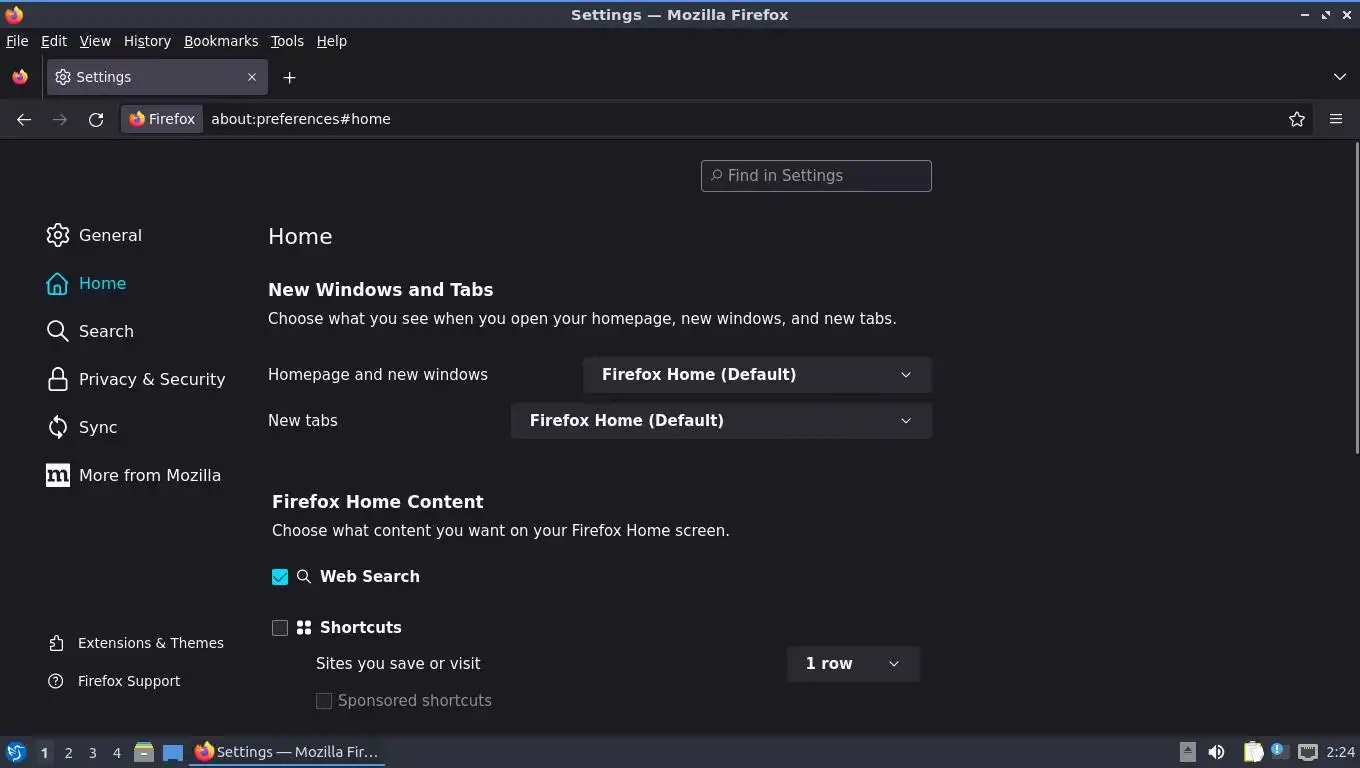
Task: Click the Firefox identity box in address bar
Action: click(x=162, y=119)
